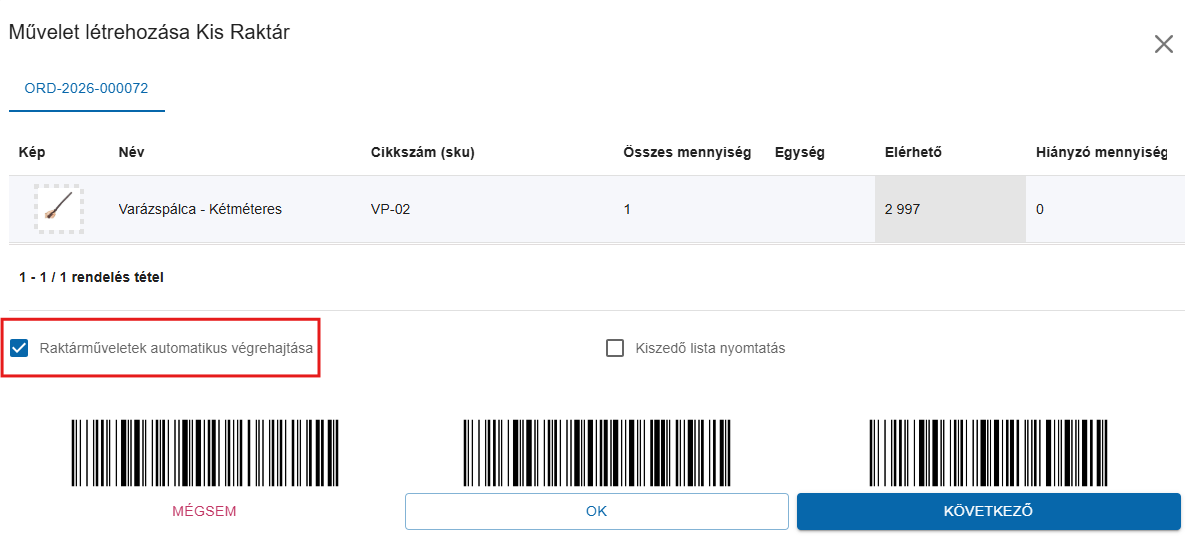Close the Művelet létrehozása dialog
1192x543 pixels.
[1163, 44]
